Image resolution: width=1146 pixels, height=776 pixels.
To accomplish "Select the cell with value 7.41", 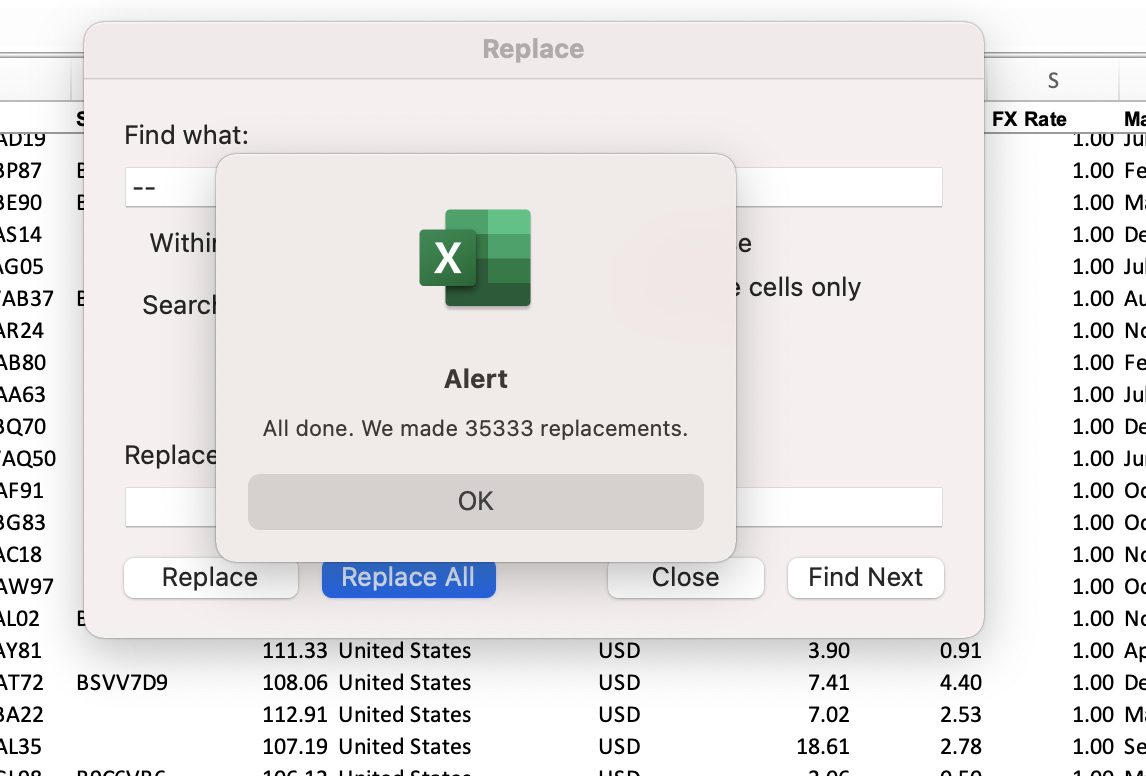I will coord(829,683).
